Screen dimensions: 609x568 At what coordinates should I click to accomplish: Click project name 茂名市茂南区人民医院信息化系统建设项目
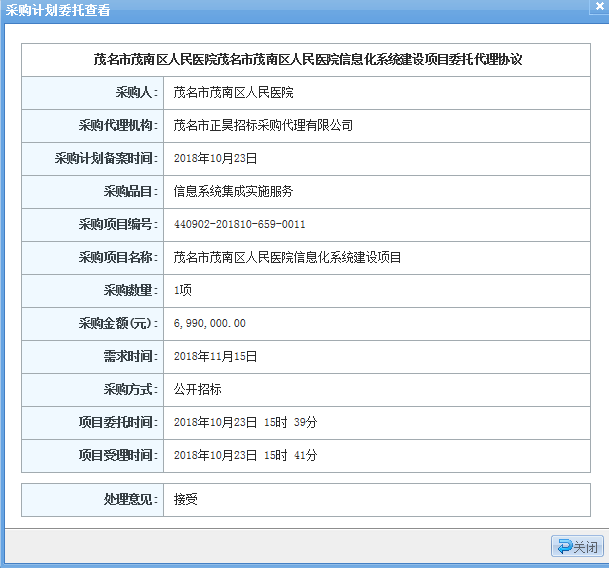pyautogui.click(x=287, y=257)
